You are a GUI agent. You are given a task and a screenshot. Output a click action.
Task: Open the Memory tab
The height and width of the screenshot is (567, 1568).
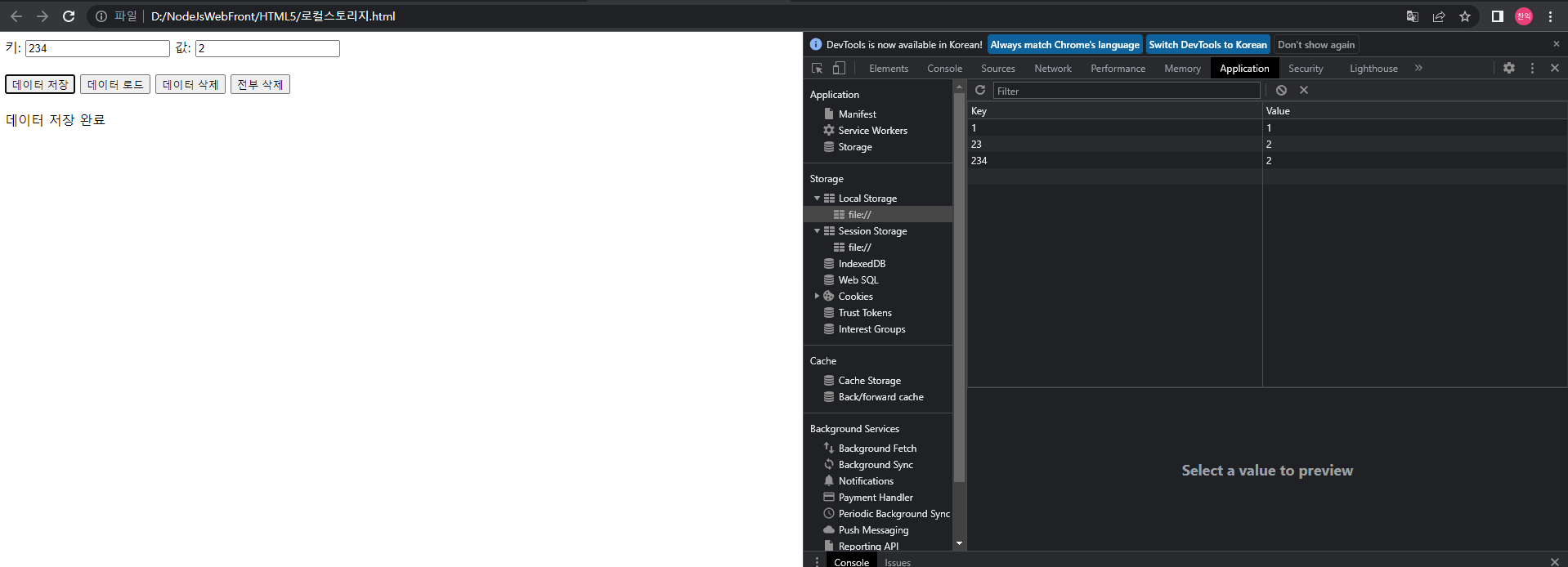1182,69
